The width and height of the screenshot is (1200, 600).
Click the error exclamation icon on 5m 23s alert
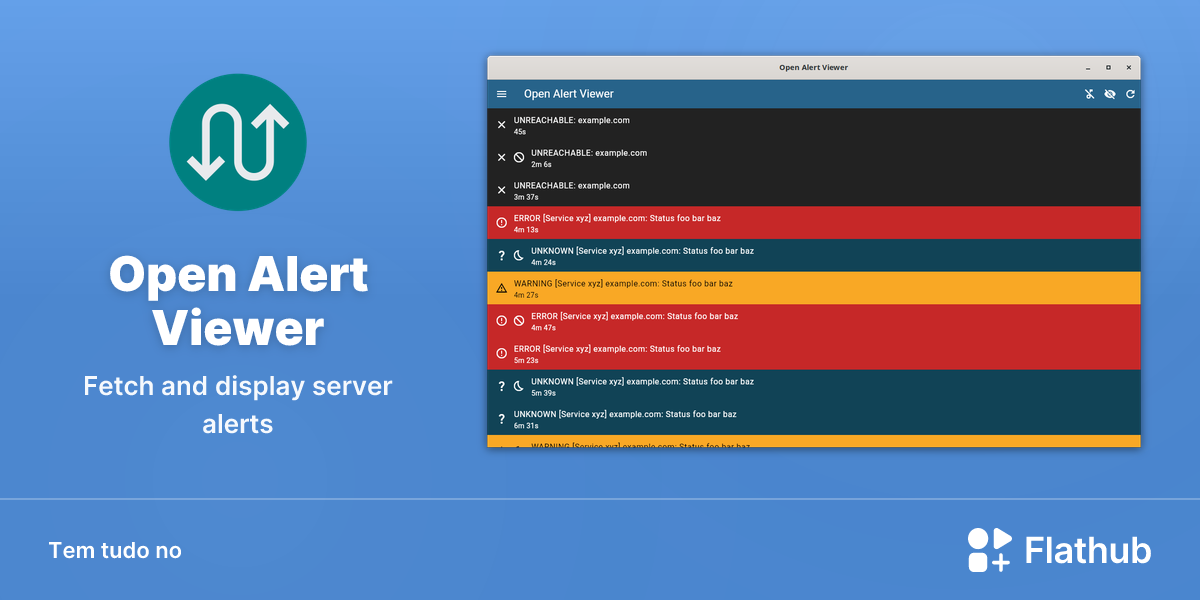point(502,353)
